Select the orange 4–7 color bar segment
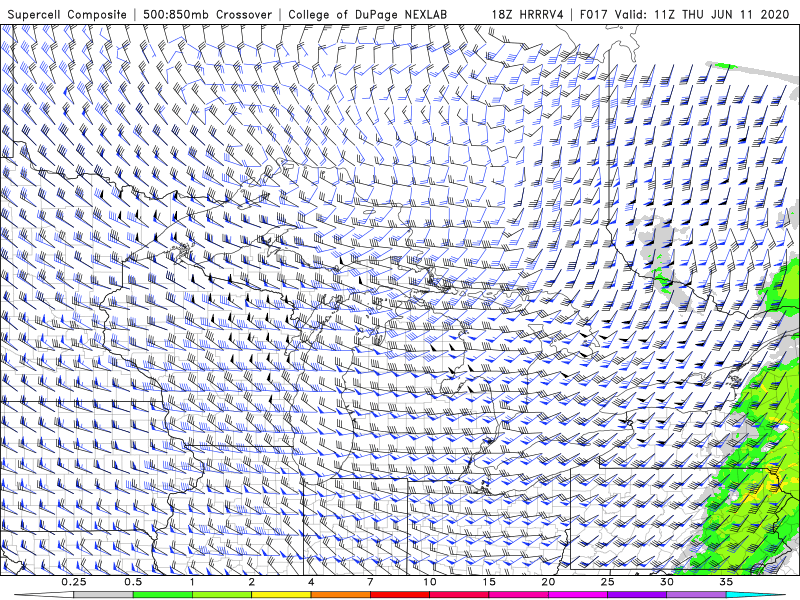The width and height of the screenshot is (800, 600). coord(340,595)
